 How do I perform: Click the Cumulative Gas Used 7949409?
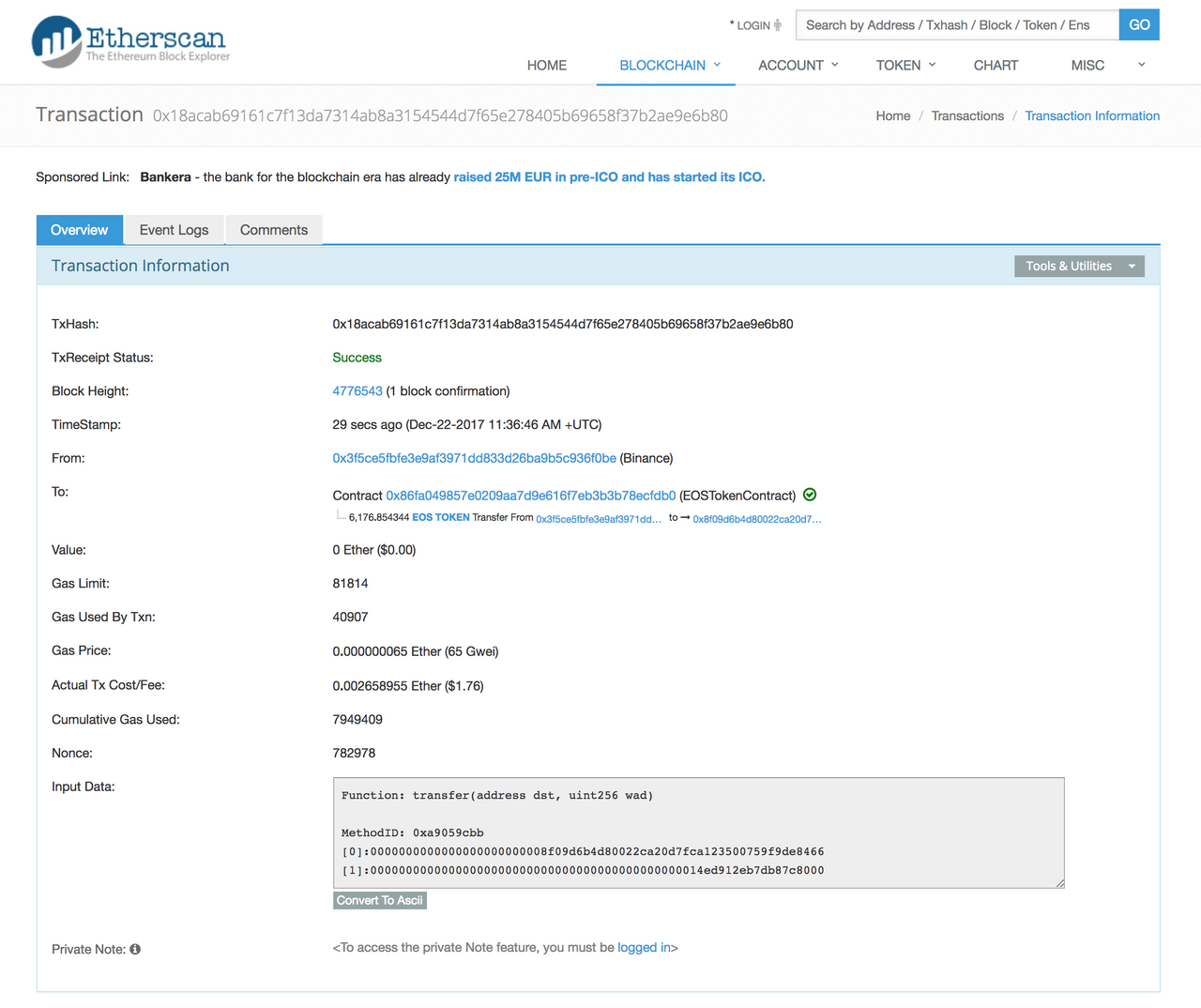point(357,720)
